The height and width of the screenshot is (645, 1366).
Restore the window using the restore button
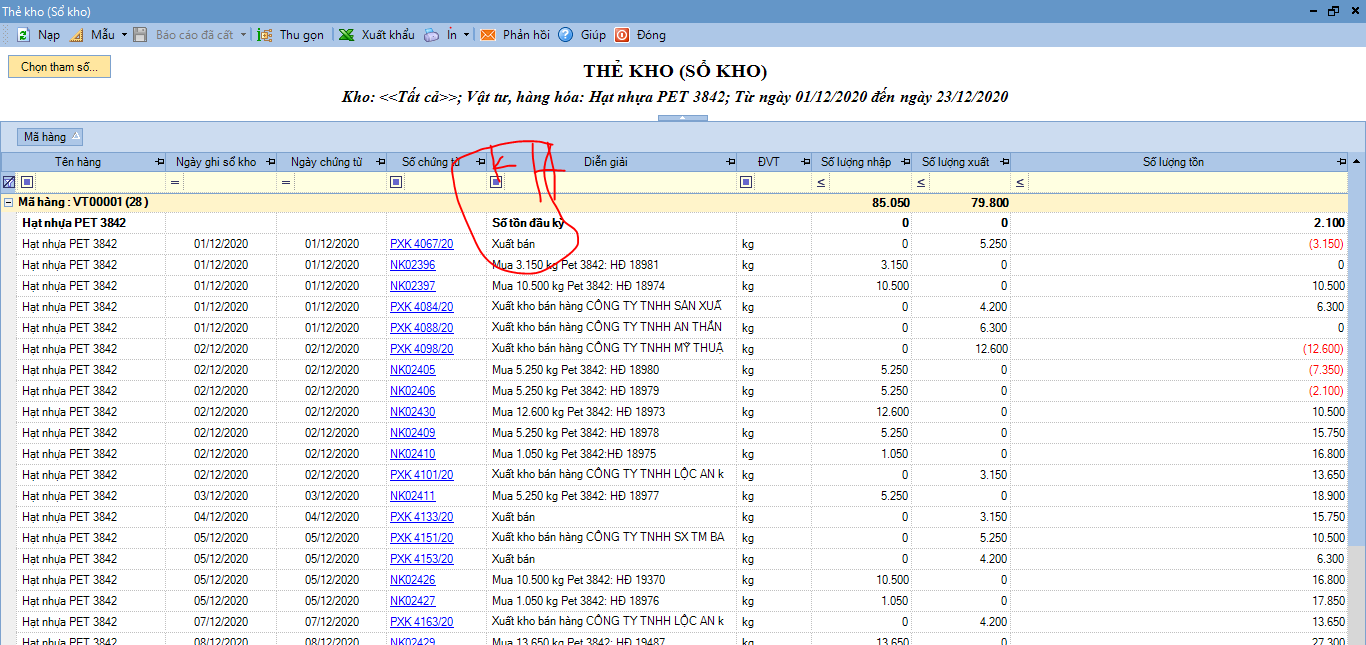(x=1333, y=11)
